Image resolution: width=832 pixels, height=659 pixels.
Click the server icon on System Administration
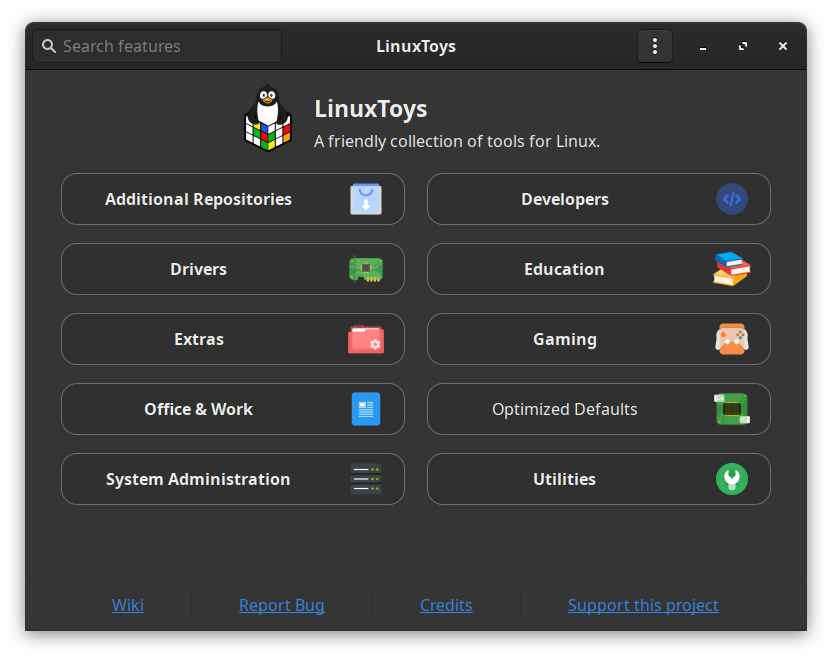tap(366, 479)
